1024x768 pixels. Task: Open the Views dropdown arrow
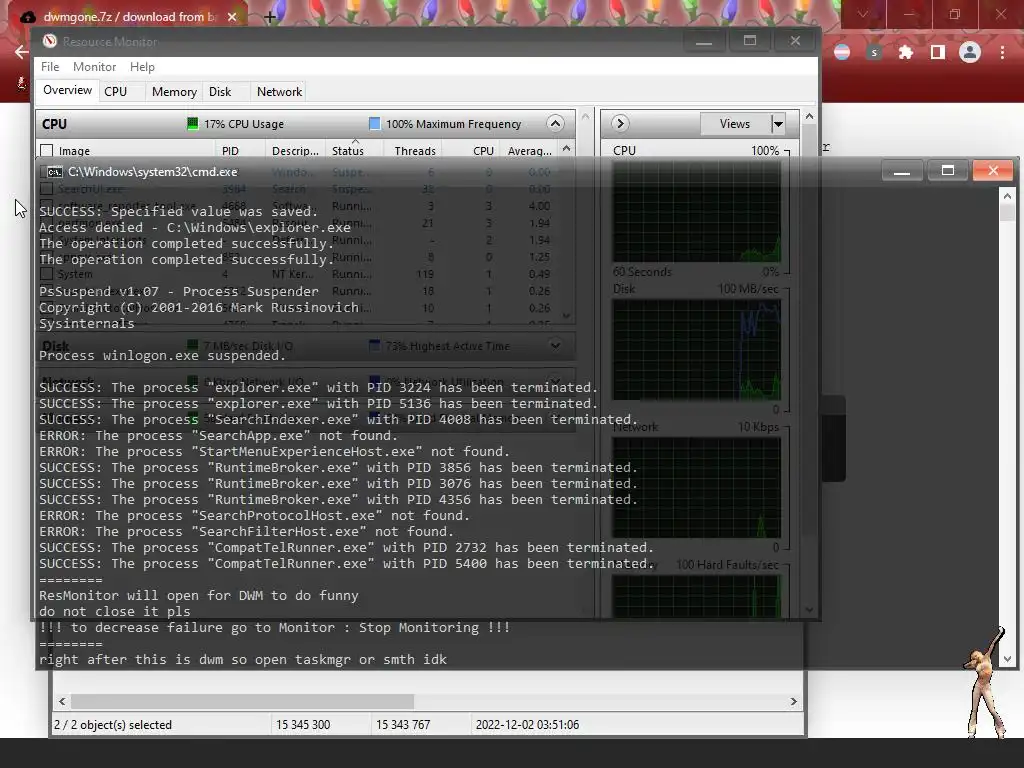pos(778,123)
